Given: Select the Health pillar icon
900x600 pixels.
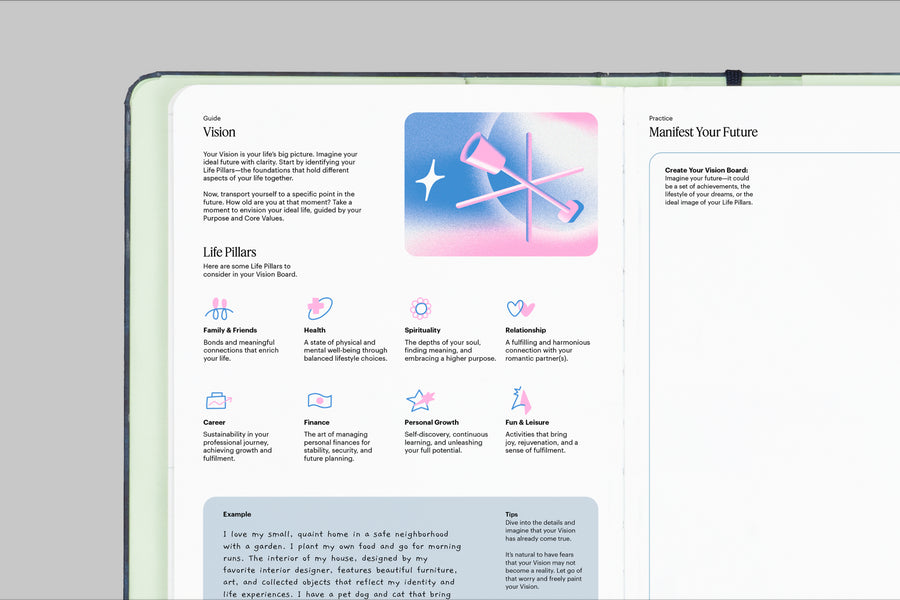Looking at the screenshot, I should (x=318, y=308).
